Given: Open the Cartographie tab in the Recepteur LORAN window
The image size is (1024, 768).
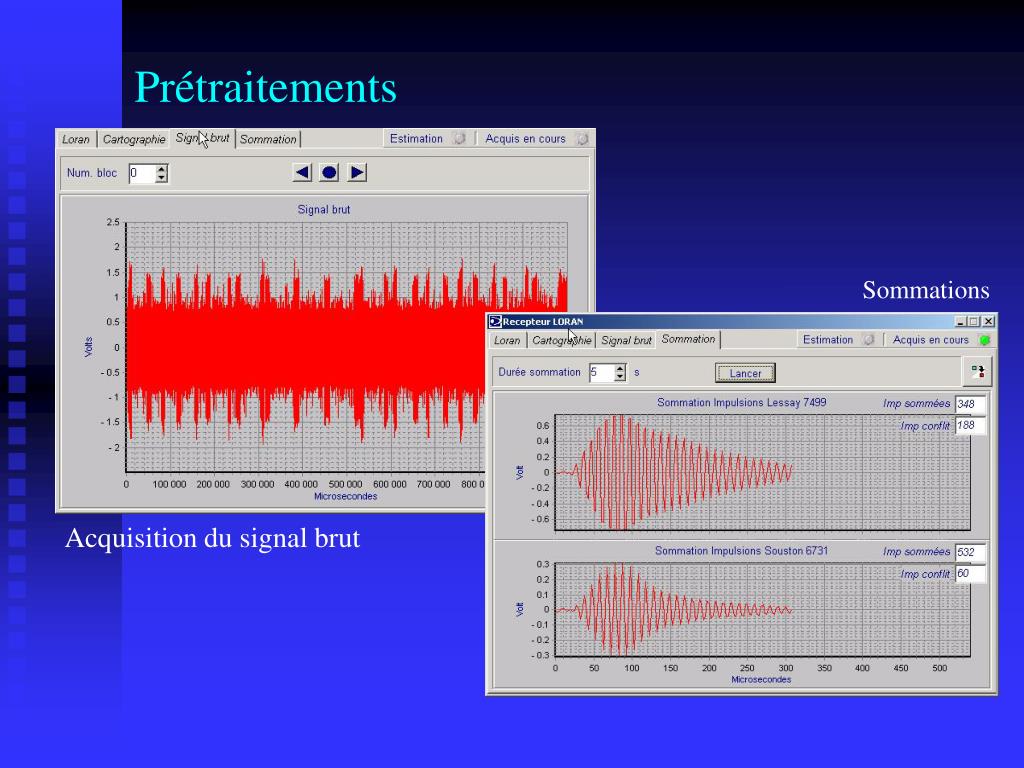Looking at the screenshot, I should (x=562, y=340).
